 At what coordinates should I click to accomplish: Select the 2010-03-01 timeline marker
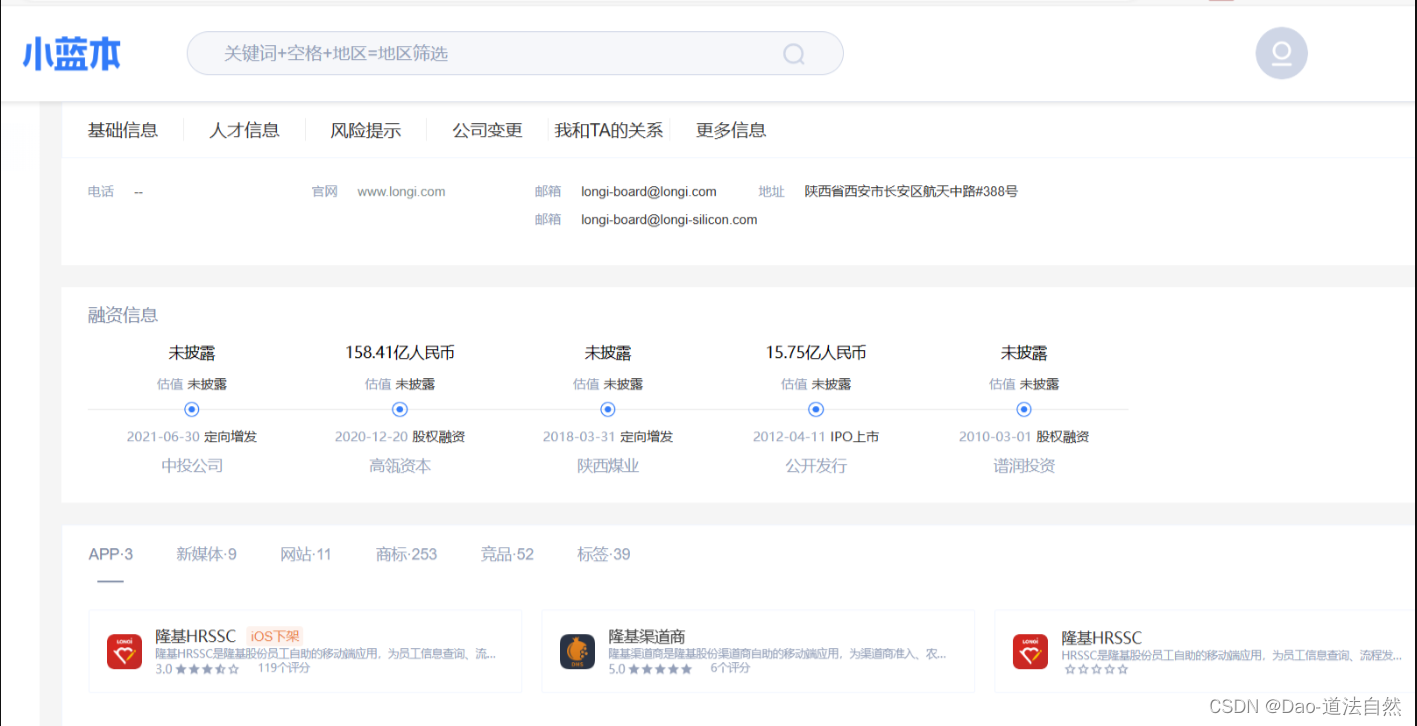(1024, 409)
